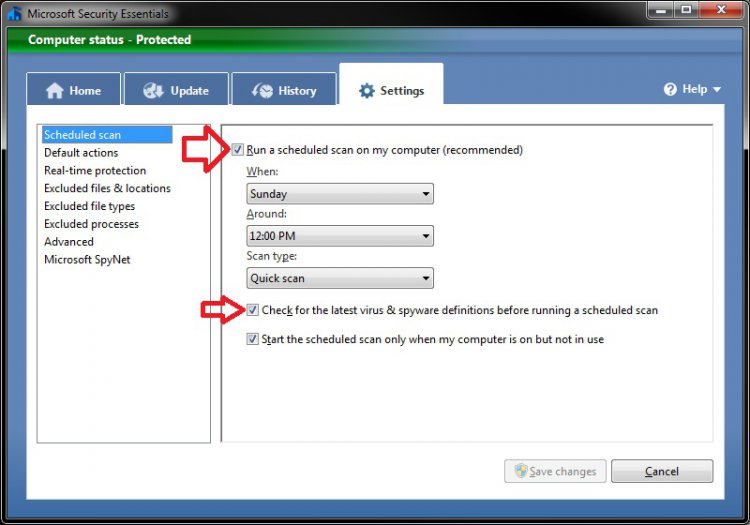The width and height of the screenshot is (750, 525).
Task: Click the clock icon on History tab
Action: pos(263,90)
